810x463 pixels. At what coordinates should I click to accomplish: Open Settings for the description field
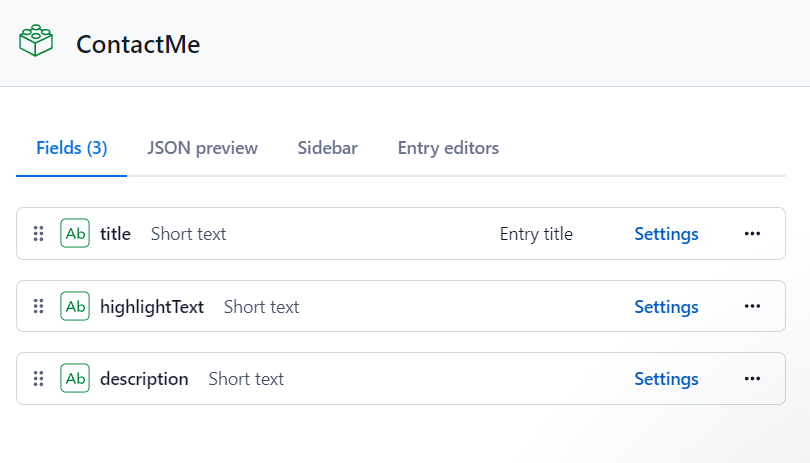point(666,378)
